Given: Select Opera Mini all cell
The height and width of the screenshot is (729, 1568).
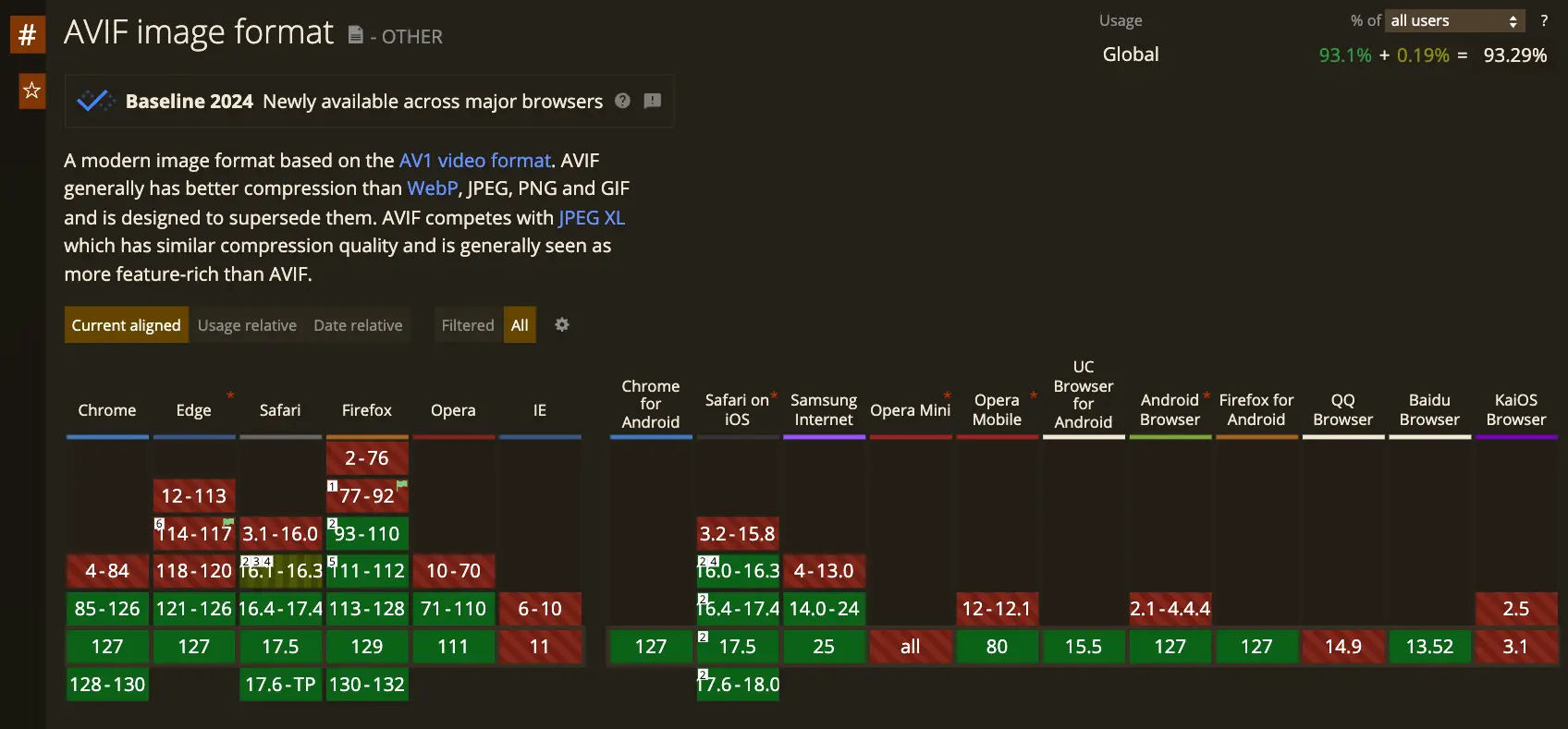Looking at the screenshot, I should (x=911, y=647).
